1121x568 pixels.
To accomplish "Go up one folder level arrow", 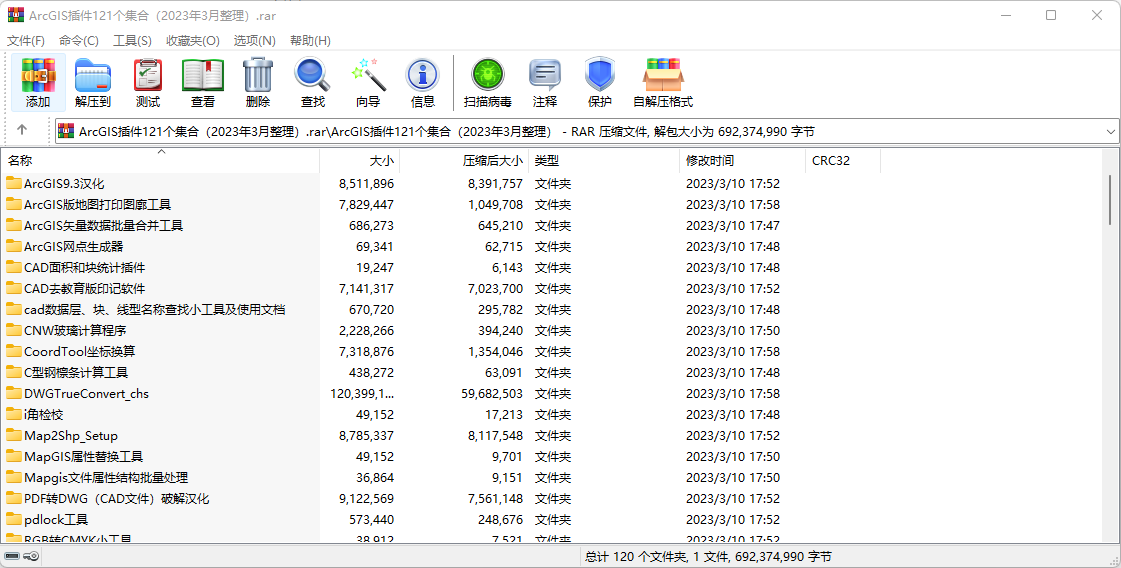I will [x=22, y=131].
